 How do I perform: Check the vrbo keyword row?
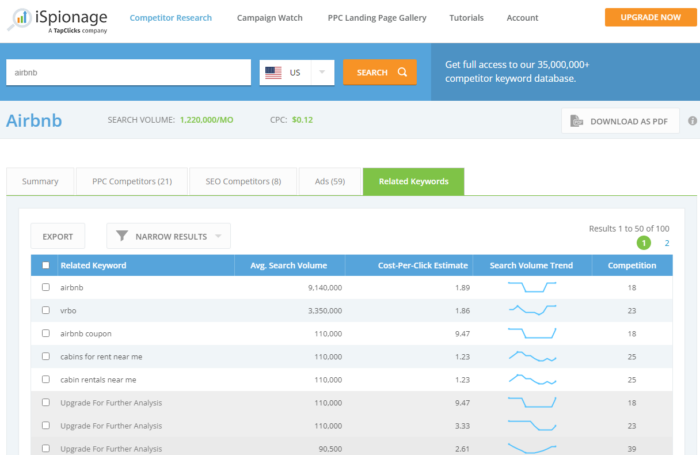[46, 310]
